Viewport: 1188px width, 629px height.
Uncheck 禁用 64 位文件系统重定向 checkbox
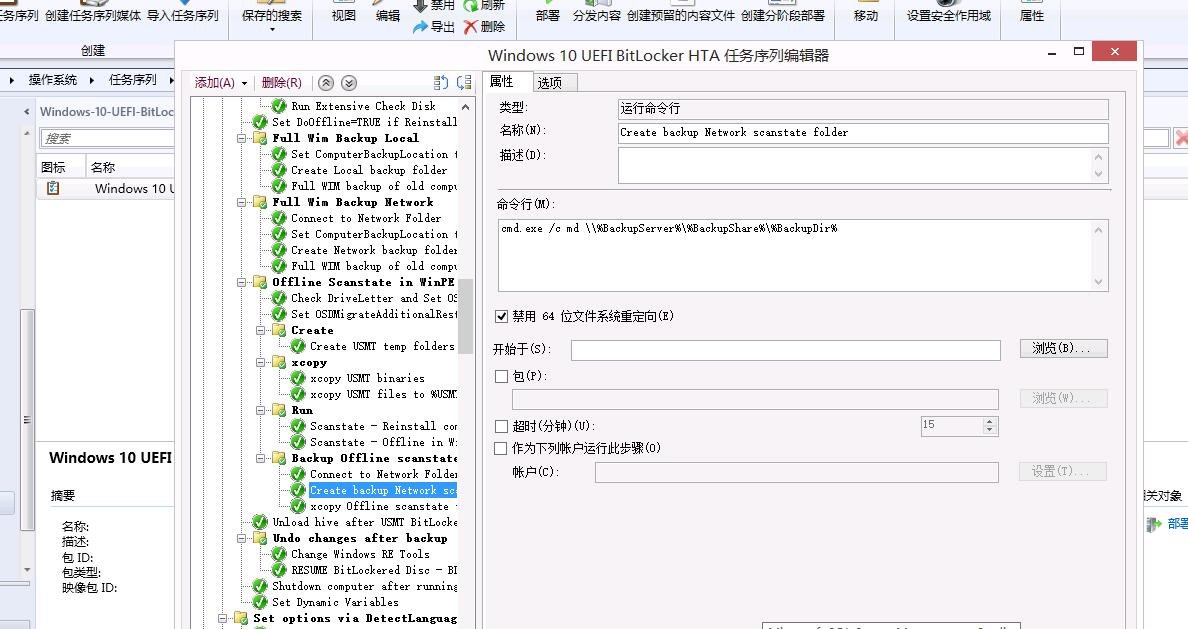pos(501,316)
